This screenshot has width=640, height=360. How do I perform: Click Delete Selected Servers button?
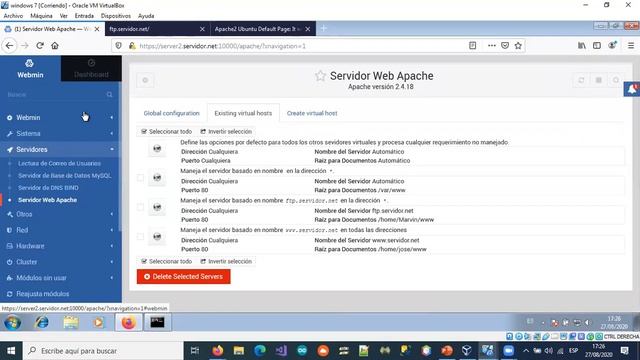[x=184, y=276]
